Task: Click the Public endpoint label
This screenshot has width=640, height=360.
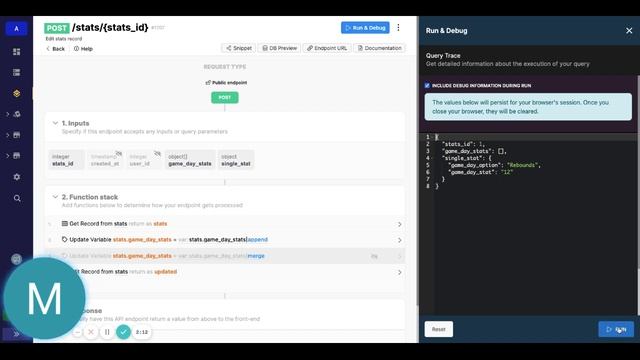Action: tap(226, 82)
